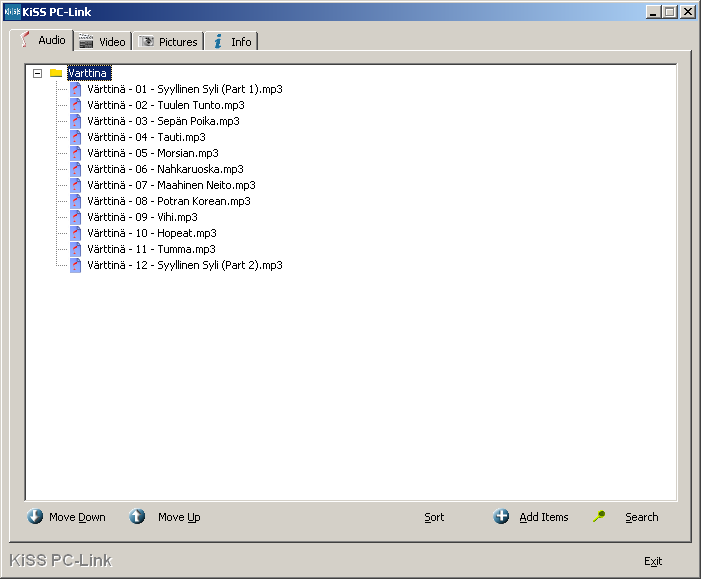The image size is (701, 579).
Task: Select the Varttina folder label
Action: coord(88,73)
